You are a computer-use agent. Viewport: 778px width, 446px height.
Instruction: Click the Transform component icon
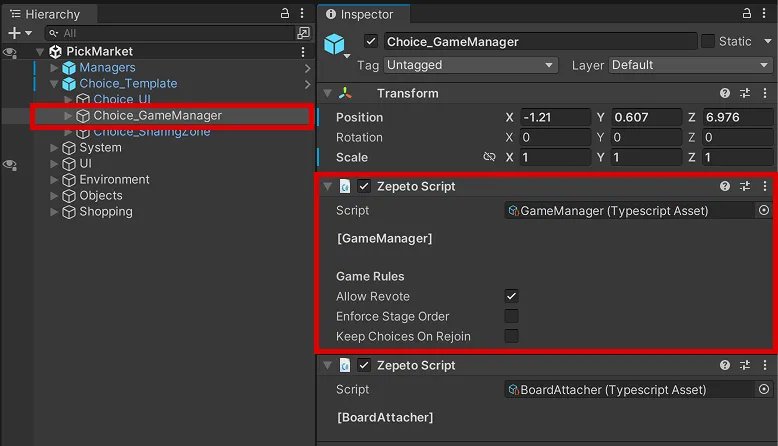tap(345, 93)
